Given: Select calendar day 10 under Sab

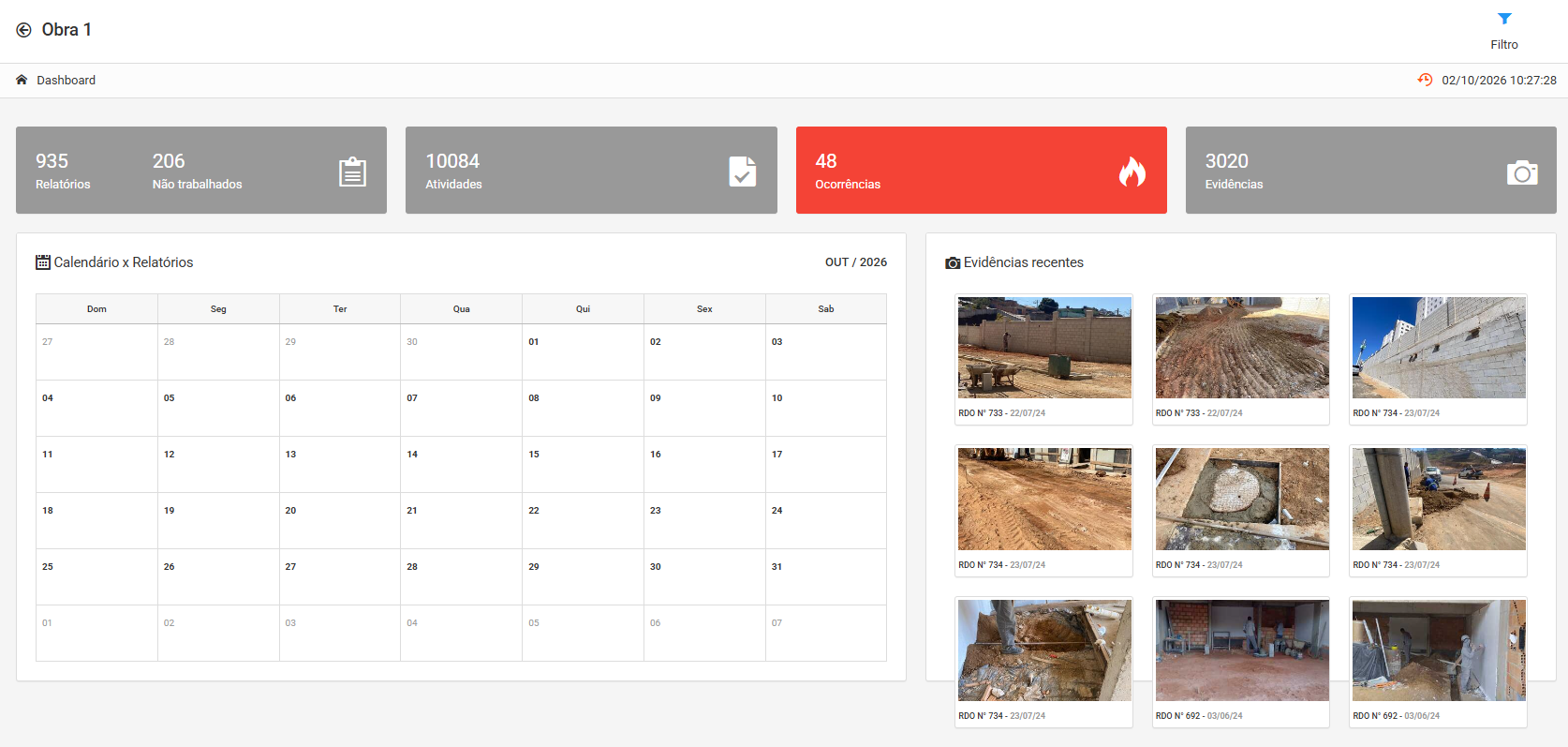Looking at the screenshot, I should pyautogui.click(x=825, y=408).
